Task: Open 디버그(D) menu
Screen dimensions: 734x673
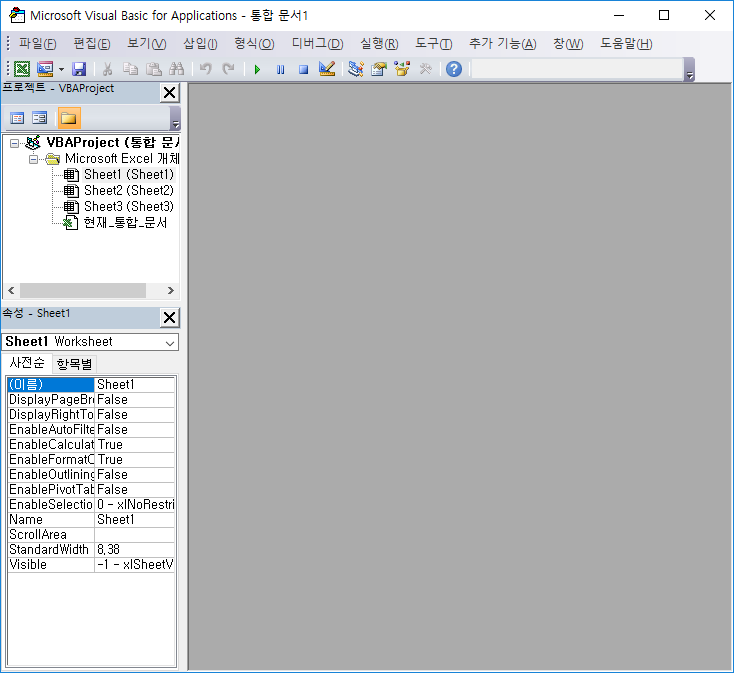Action: [x=317, y=44]
